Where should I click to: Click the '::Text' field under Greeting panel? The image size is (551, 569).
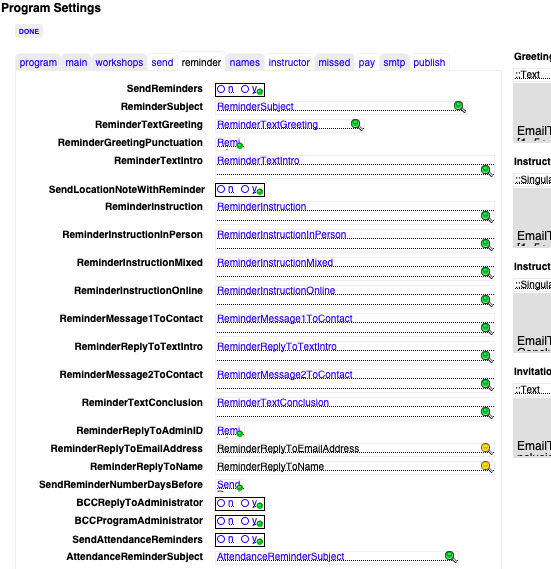(532, 74)
